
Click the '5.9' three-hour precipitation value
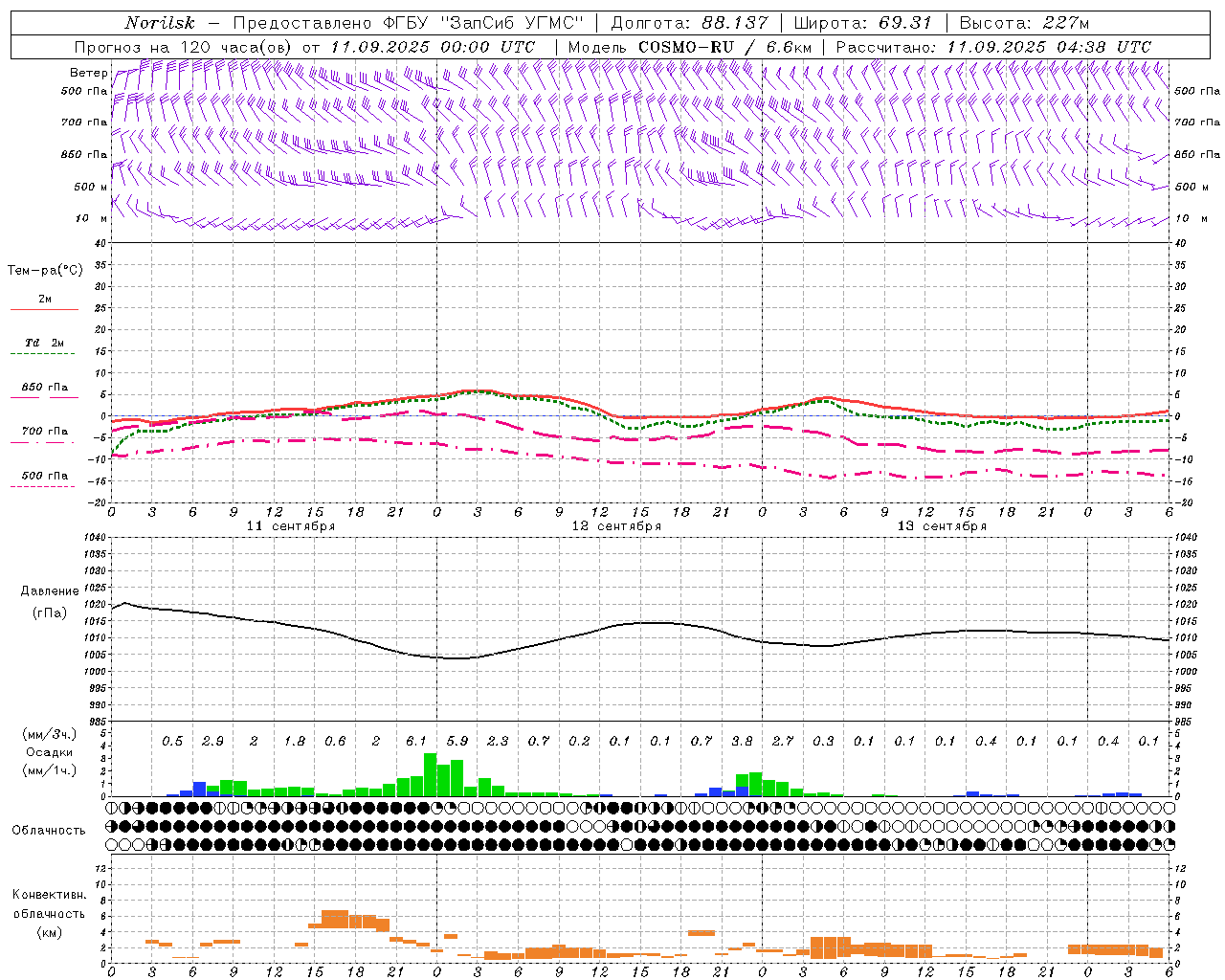tap(457, 741)
